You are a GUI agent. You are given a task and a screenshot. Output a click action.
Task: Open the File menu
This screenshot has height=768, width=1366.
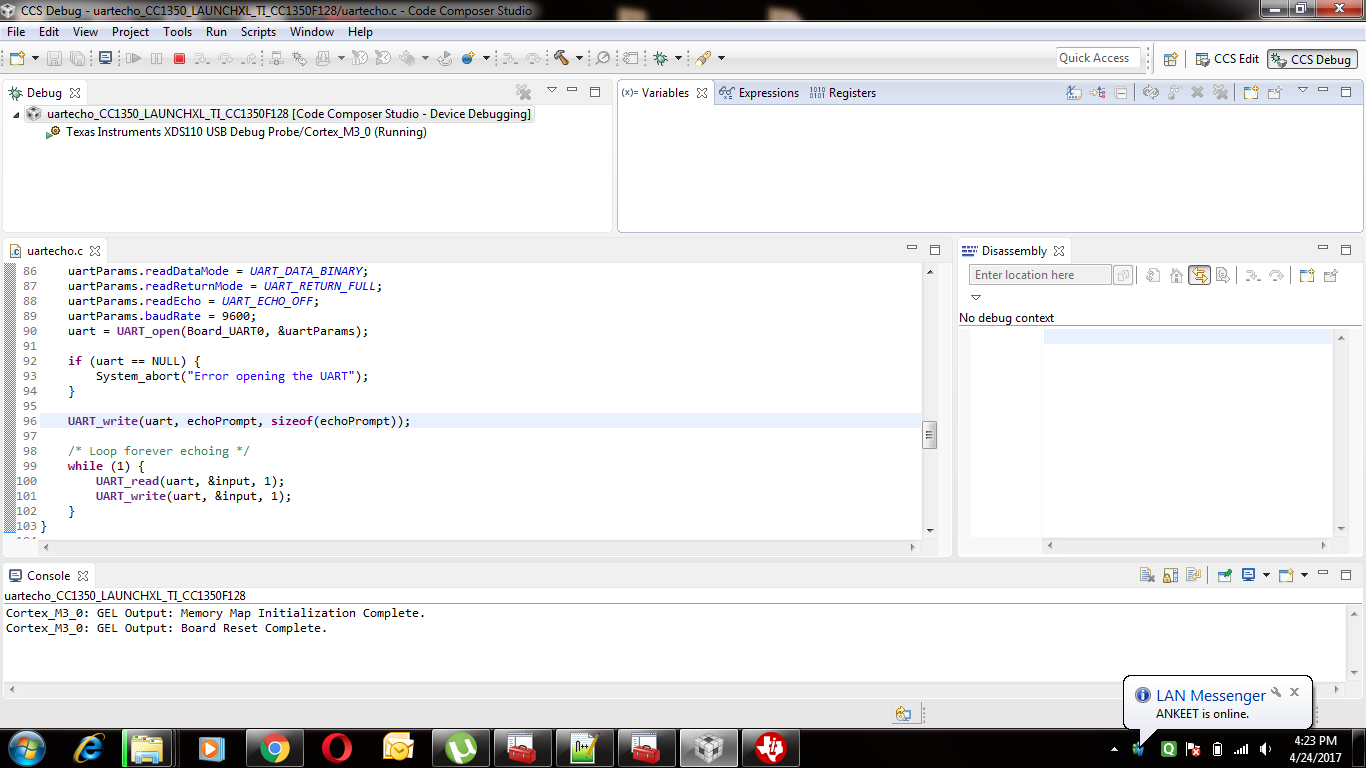point(16,32)
